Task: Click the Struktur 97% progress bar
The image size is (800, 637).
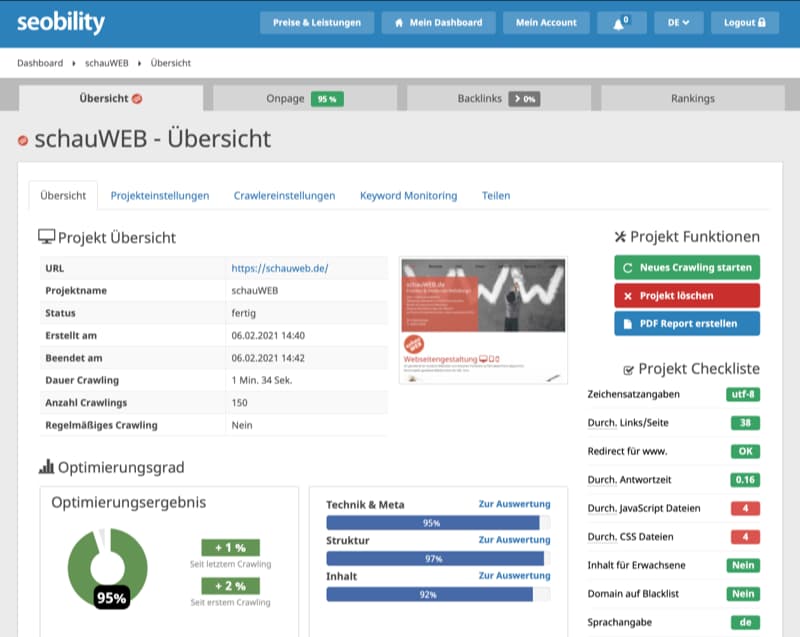Action: point(438,558)
